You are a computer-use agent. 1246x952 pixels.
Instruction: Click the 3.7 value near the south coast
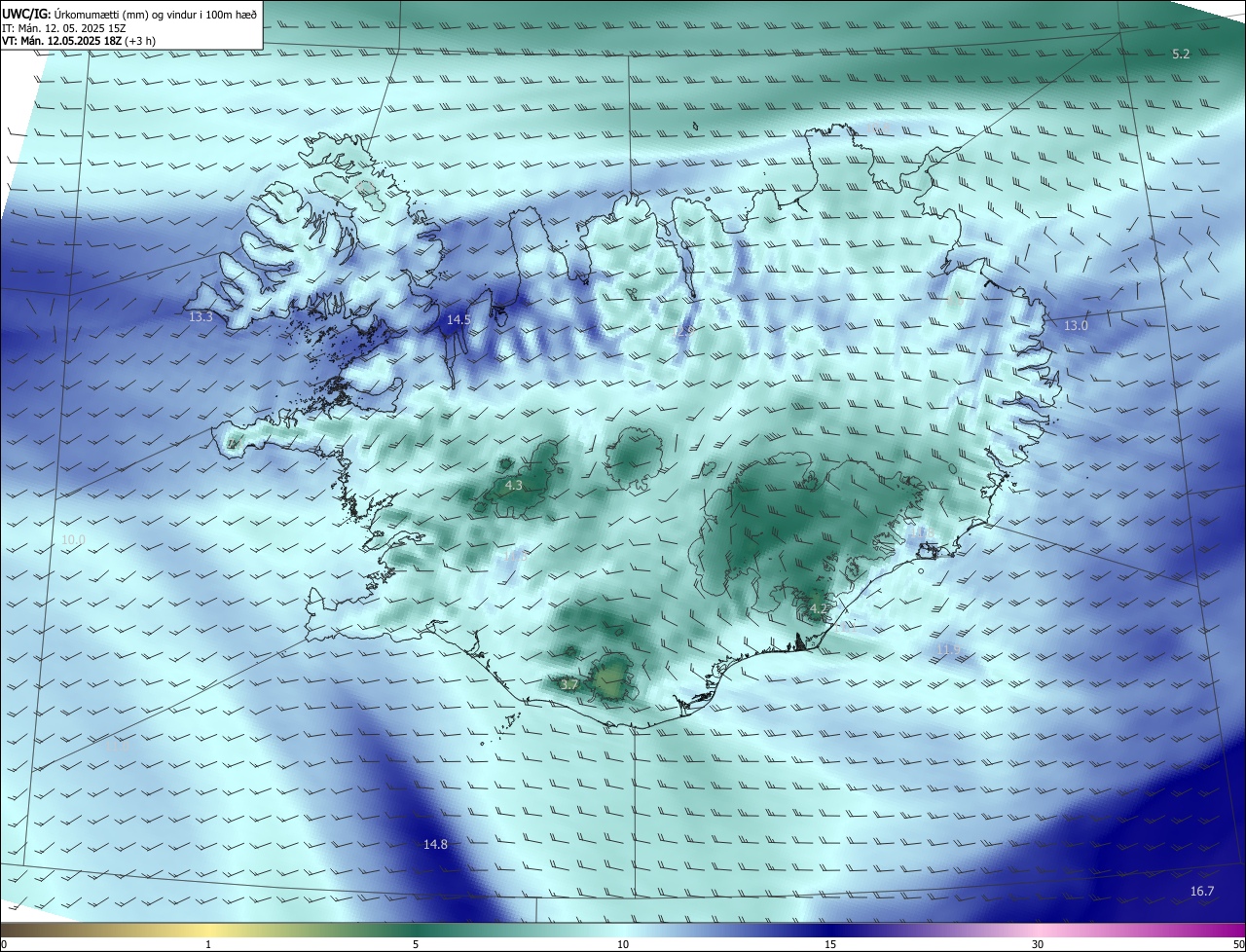[x=570, y=685]
